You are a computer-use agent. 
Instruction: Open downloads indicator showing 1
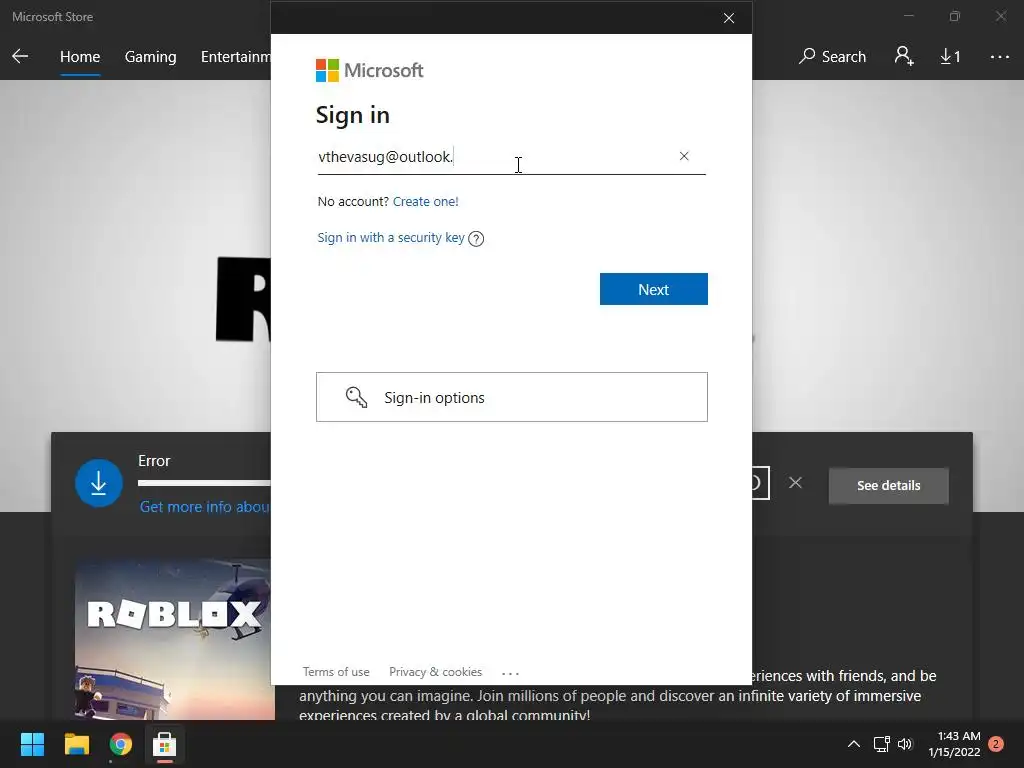(950, 57)
